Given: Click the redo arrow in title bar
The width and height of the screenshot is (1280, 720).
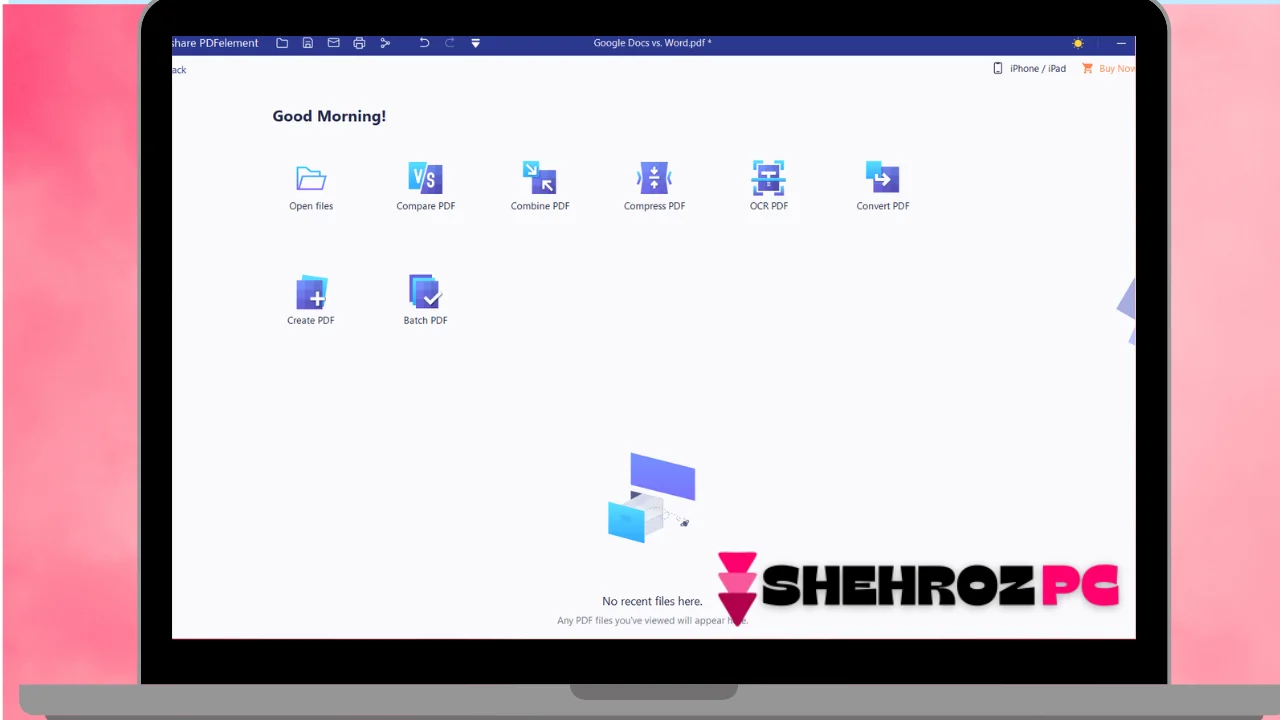Looking at the screenshot, I should 450,43.
